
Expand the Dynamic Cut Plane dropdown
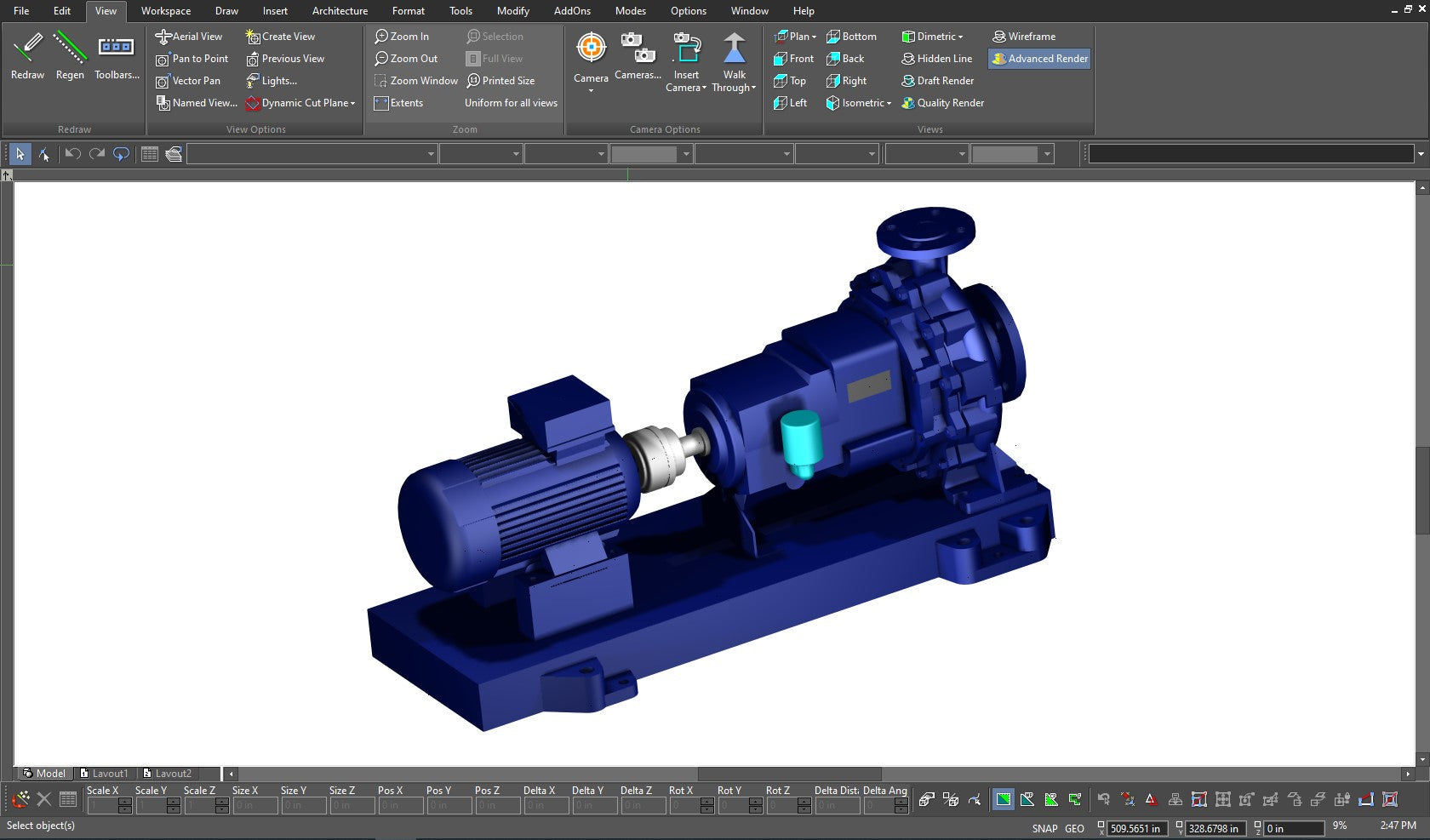click(352, 103)
